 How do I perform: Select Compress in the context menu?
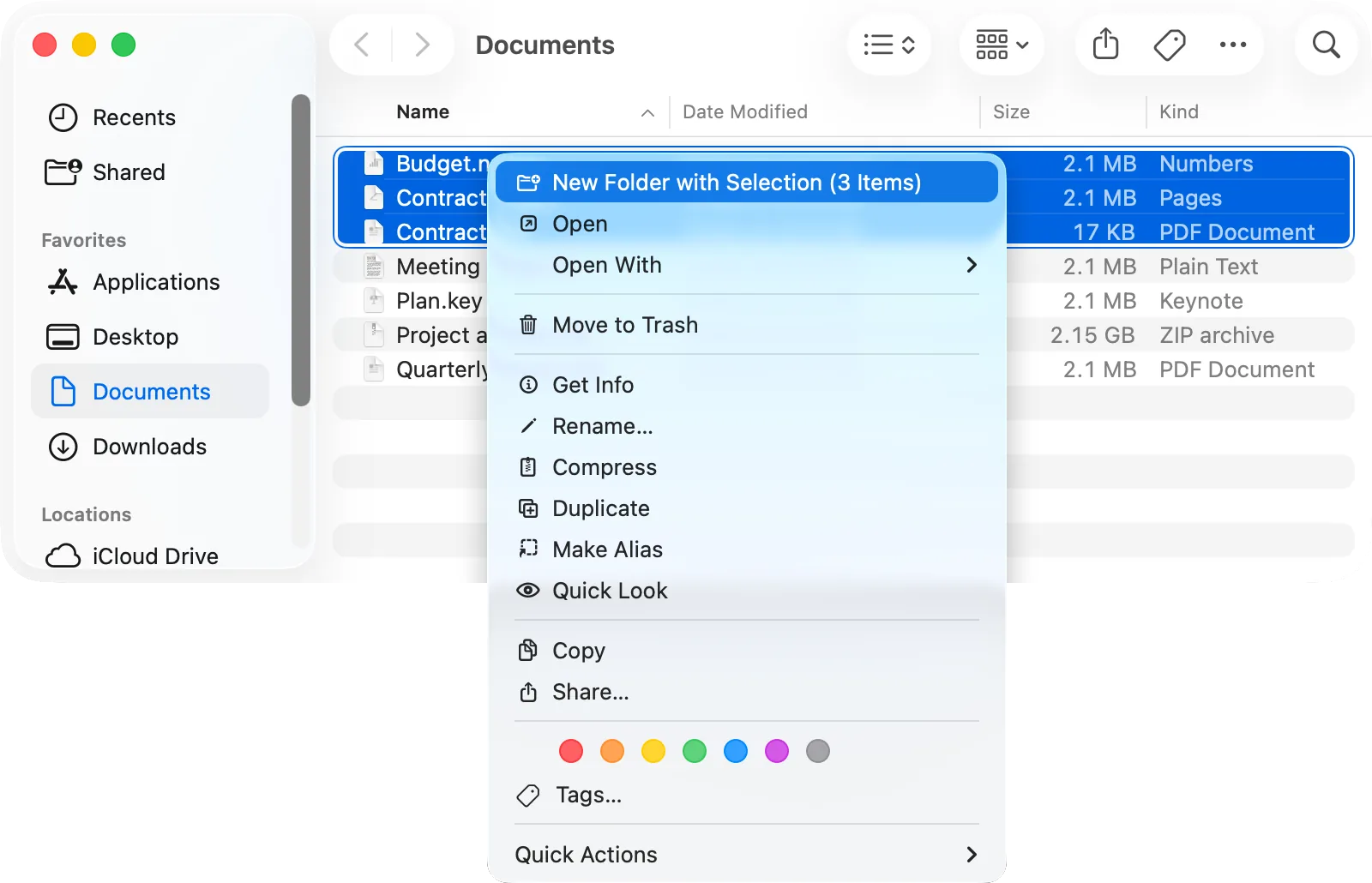(x=747, y=467)
